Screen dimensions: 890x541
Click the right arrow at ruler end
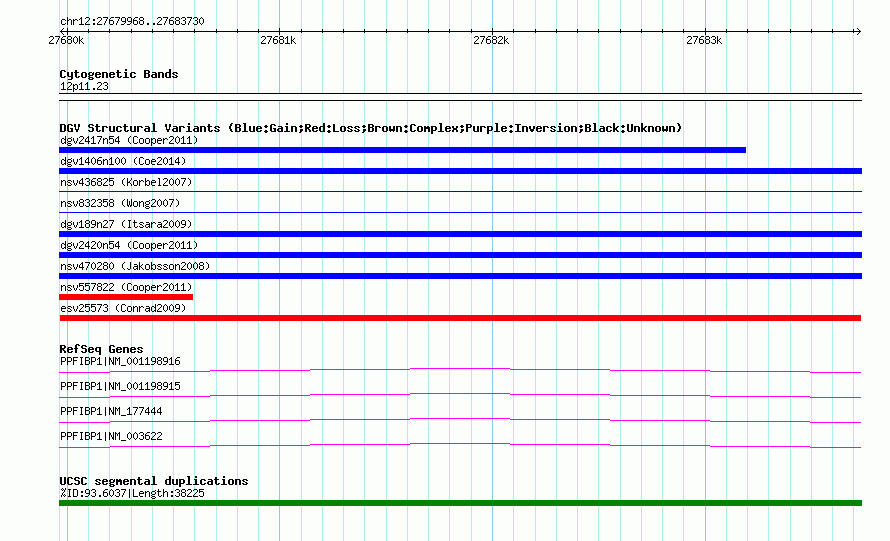click(x=858, y=31)
